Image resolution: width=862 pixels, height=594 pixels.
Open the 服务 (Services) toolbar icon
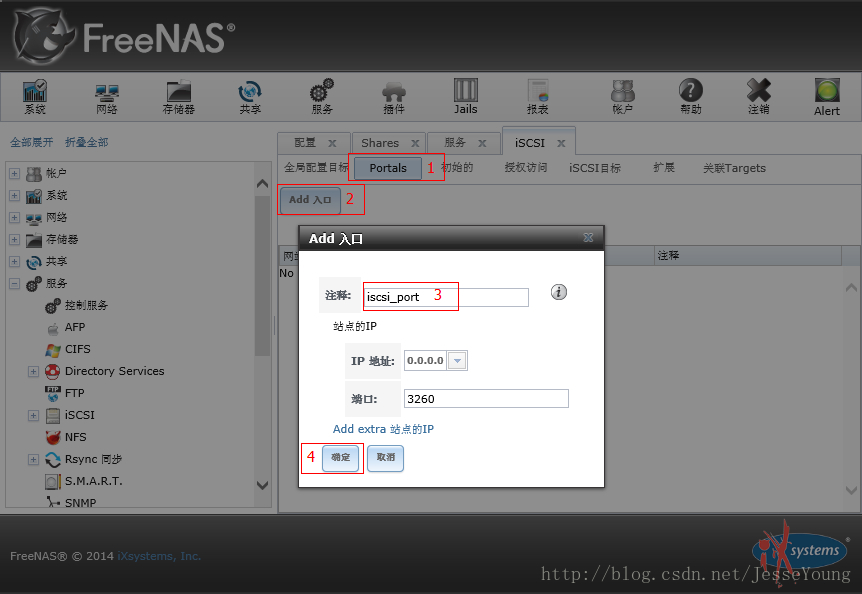tap(322, 97)
